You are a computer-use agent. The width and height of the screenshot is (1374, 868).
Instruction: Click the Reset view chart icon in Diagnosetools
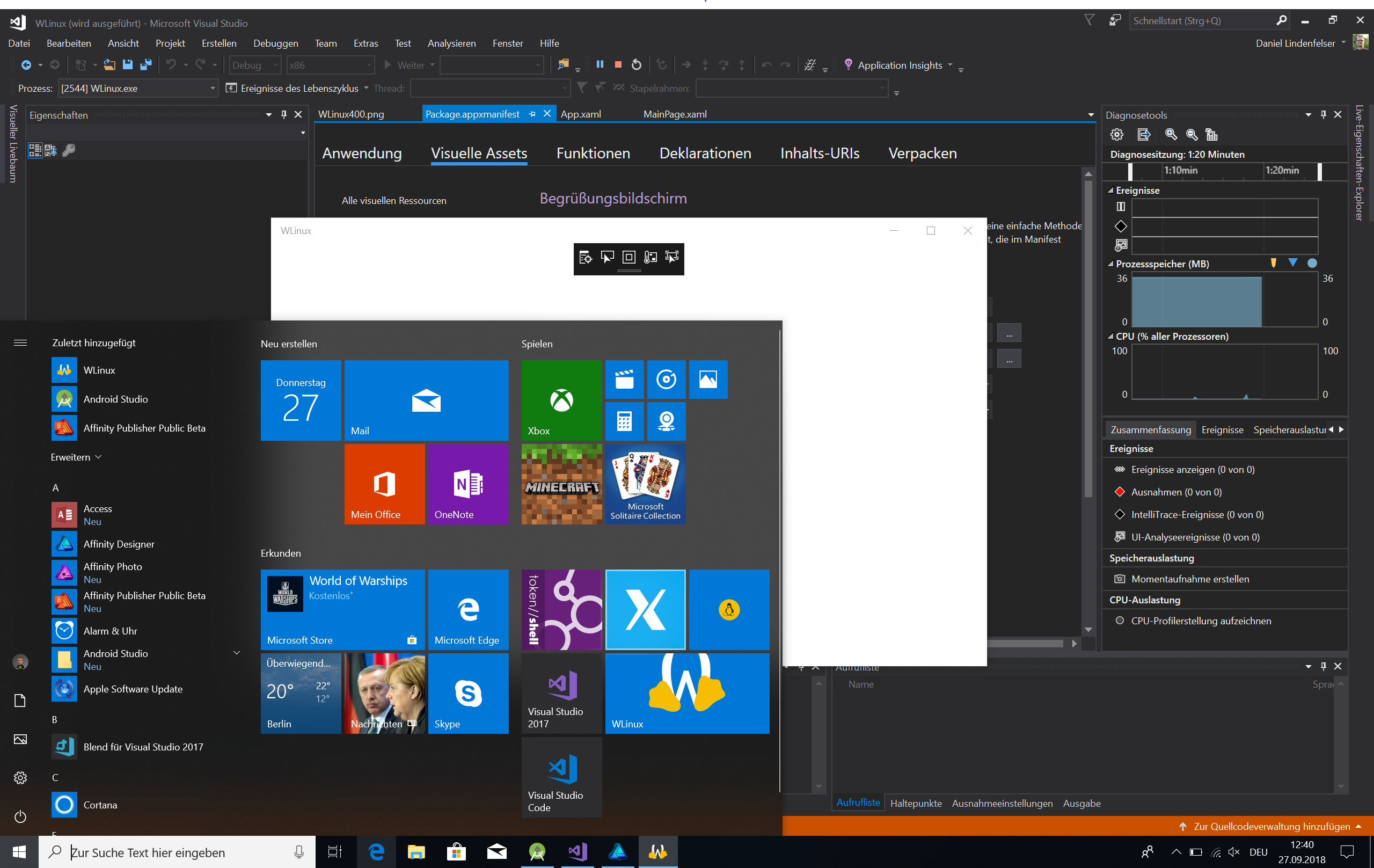click(1211, 135)
